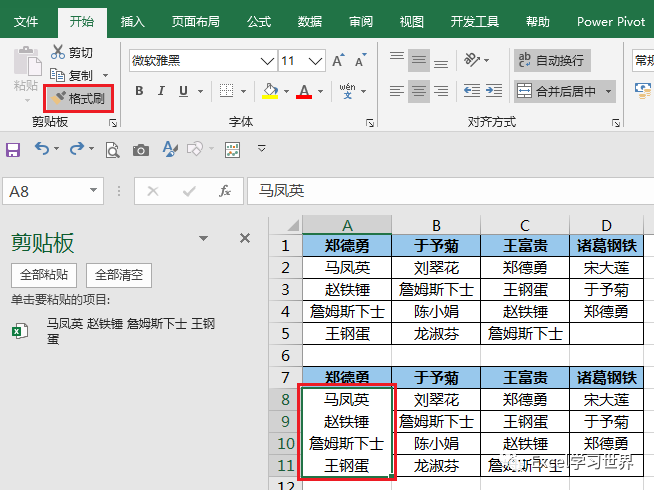
Task: Switch to the 插入 ribbon tab
Action: pos(133,22)
